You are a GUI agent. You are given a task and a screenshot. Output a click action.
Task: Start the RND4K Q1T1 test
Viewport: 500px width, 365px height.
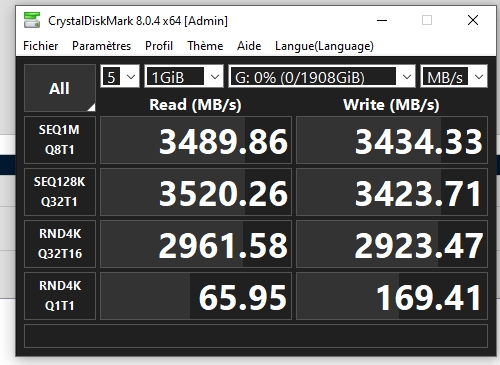60,296
